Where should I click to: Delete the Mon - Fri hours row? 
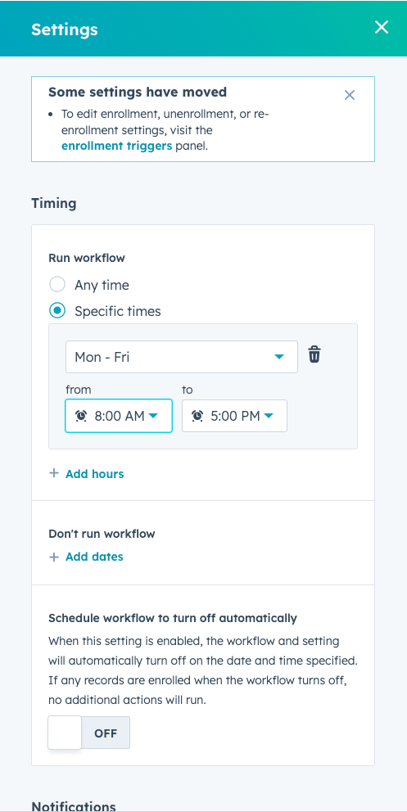point(314,355)
